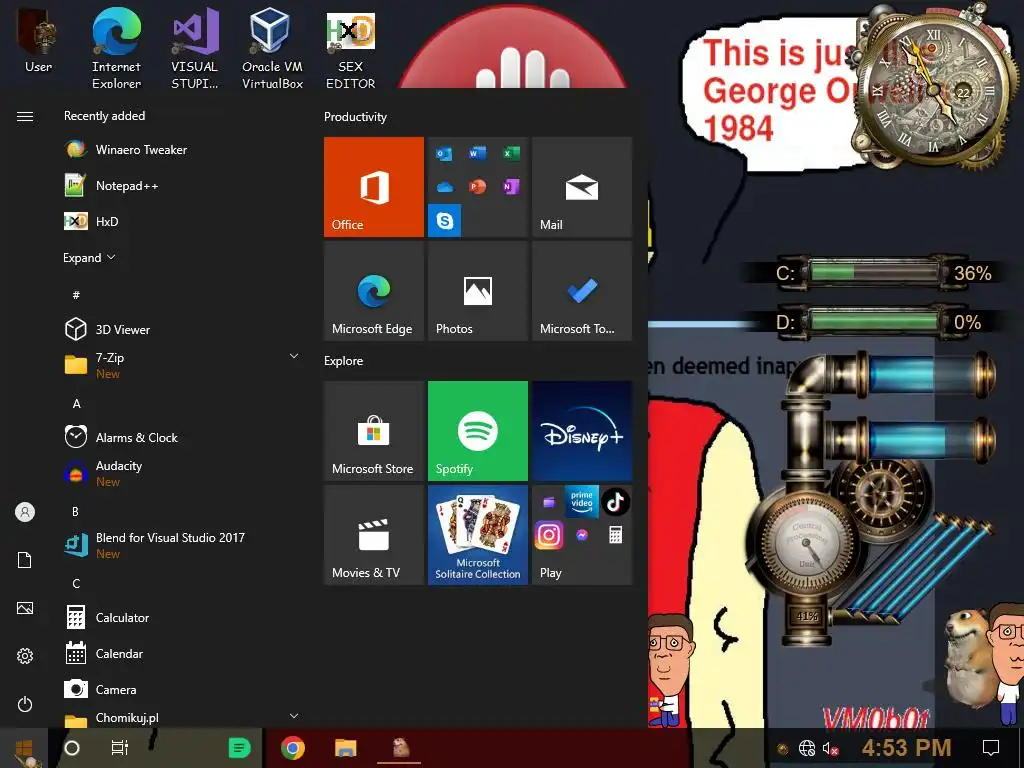Click the D: drive usage bar gadget

[x=875, y=322]
